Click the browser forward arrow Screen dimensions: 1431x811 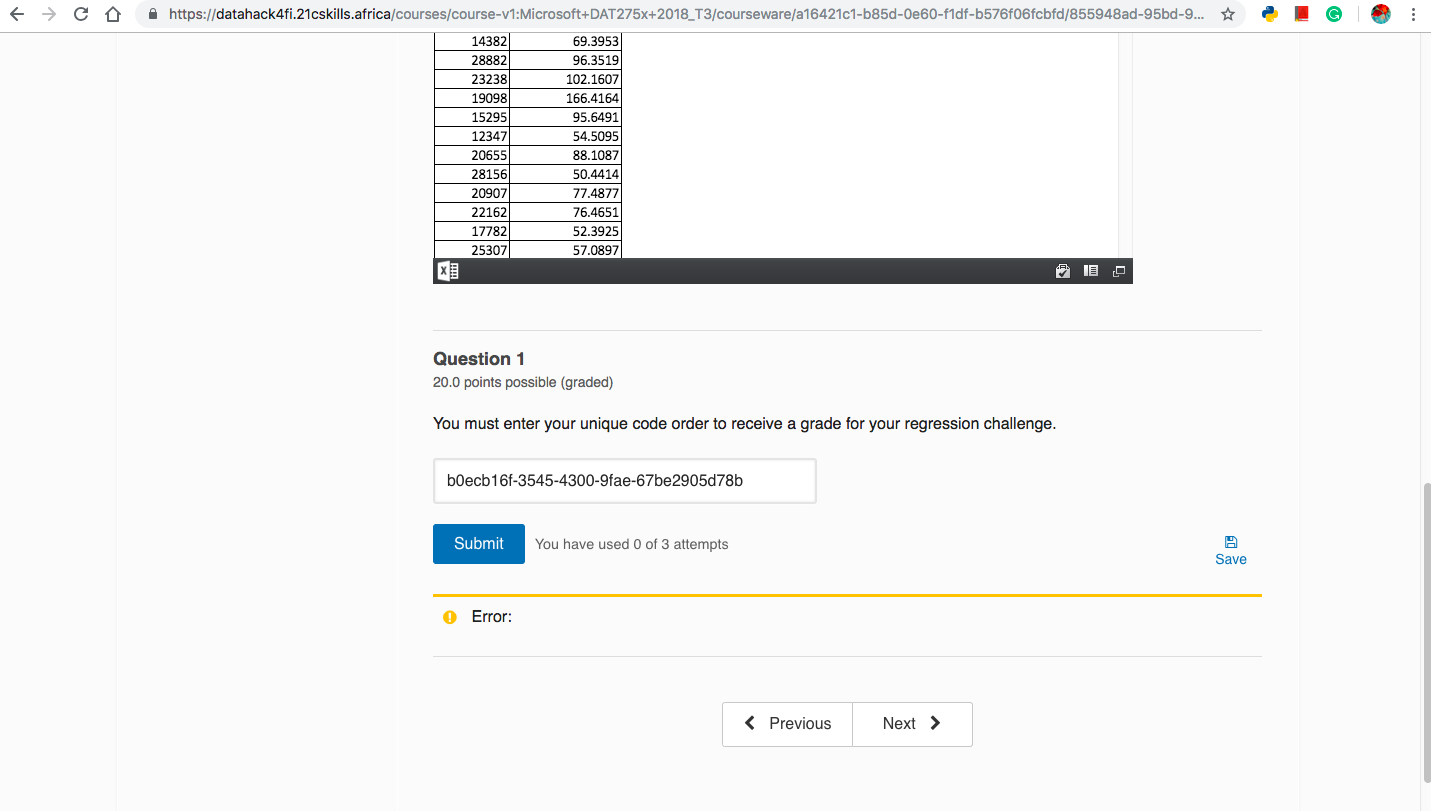[49, 15]
